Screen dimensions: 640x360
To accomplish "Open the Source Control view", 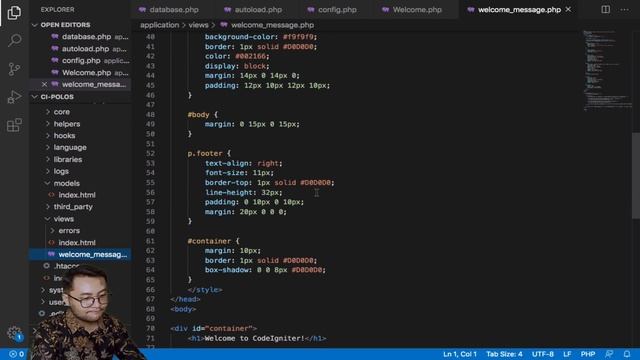I will point(14,69).
